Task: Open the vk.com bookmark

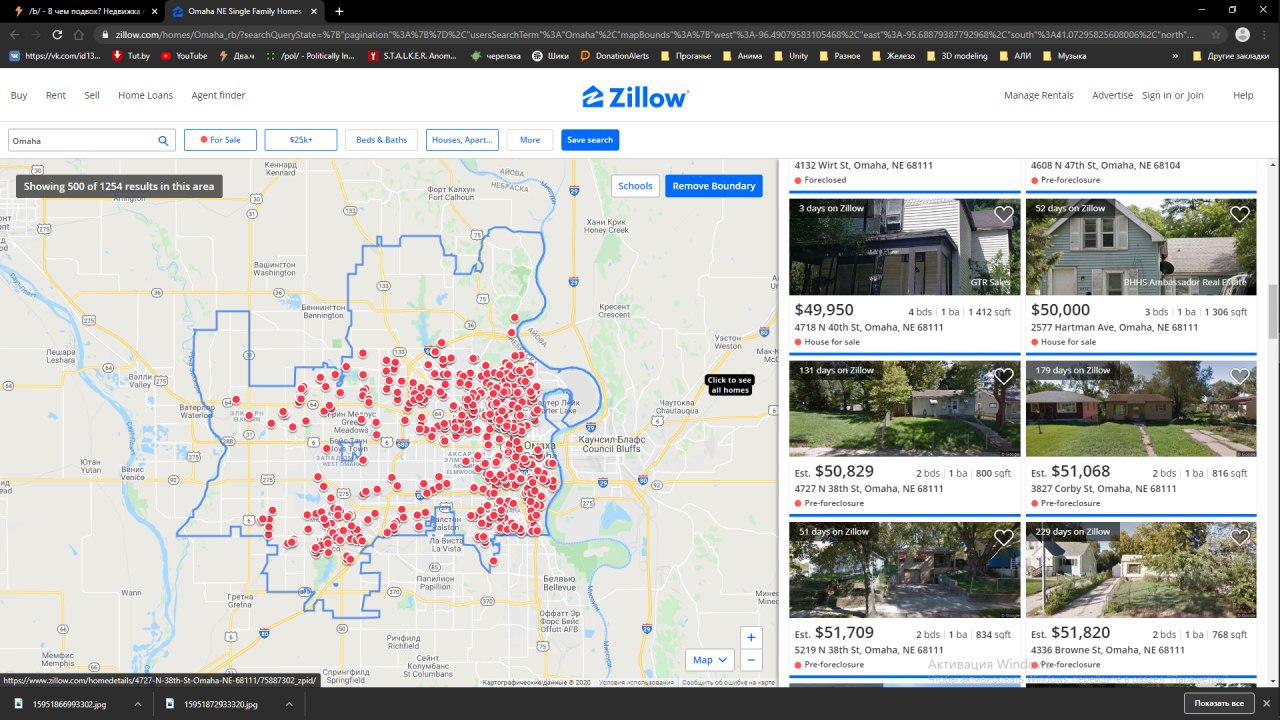Action: (x=55, y=56)
